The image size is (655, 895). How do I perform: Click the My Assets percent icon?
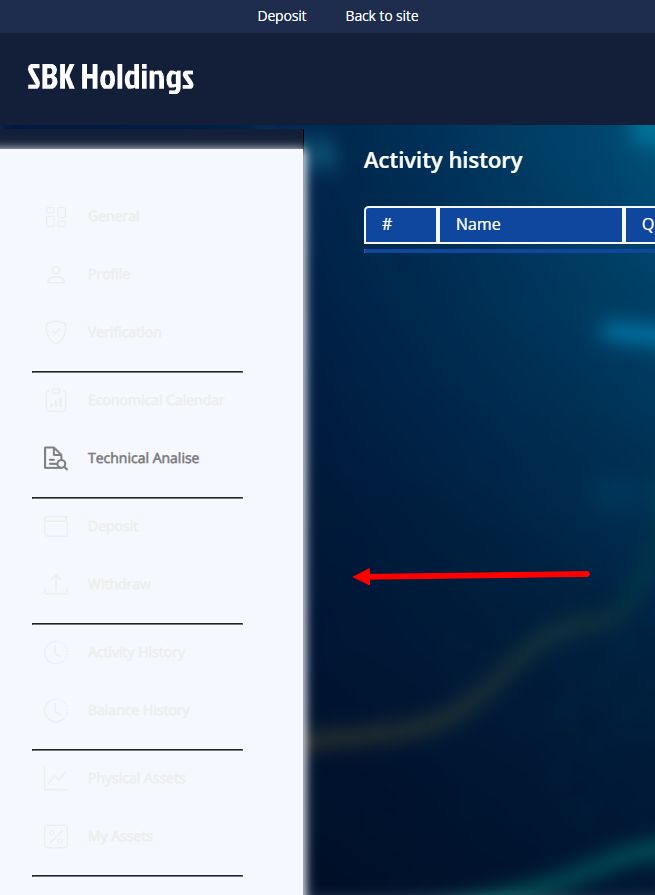pyautogui.click(x=56, y=836)
